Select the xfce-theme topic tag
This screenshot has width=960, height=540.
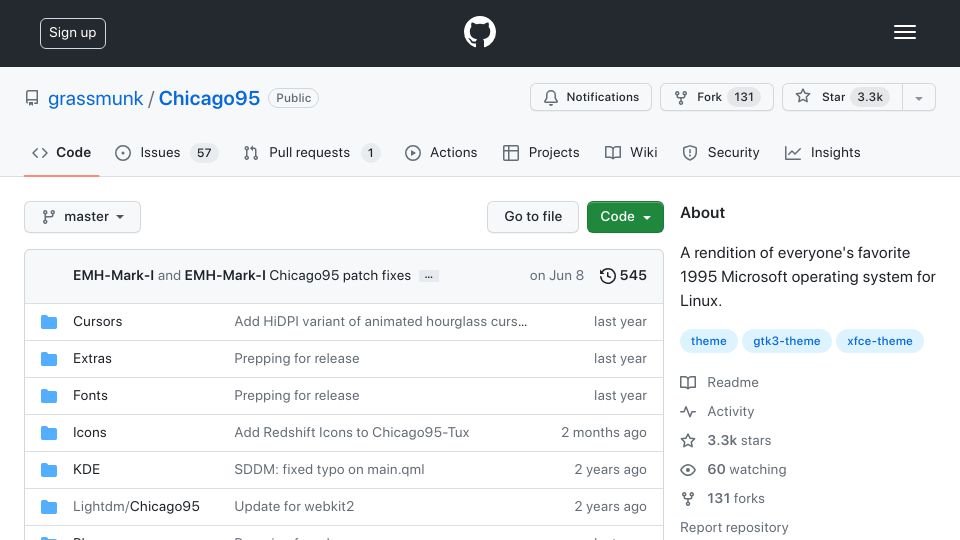click(880, 341)
